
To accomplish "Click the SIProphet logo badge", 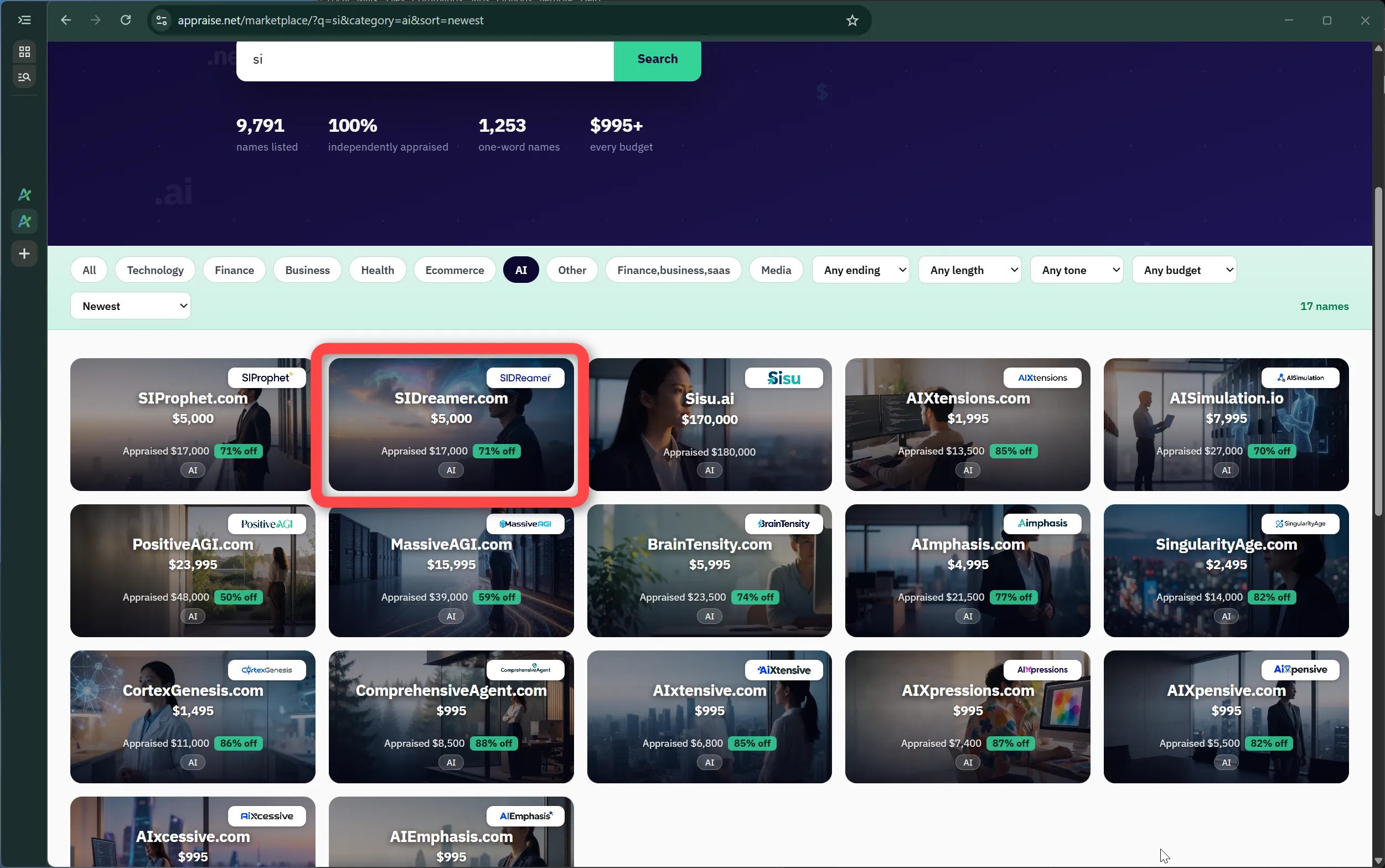I will pos(267,378).
